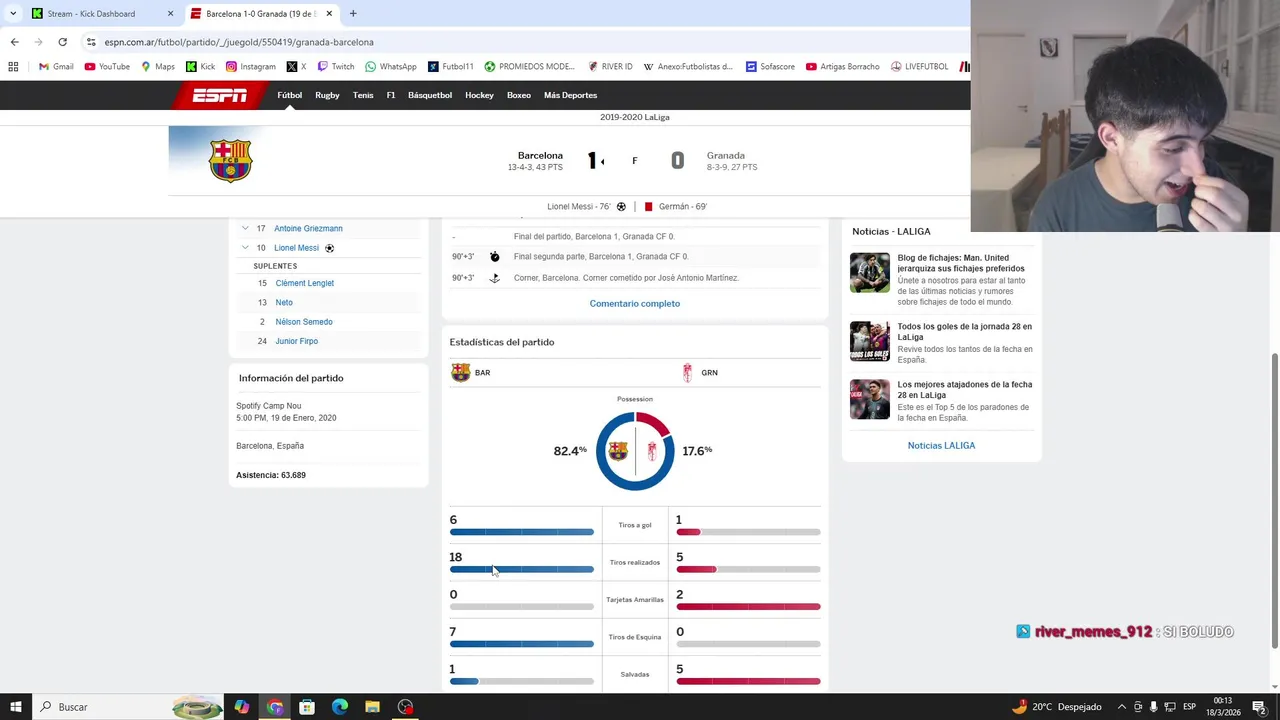Expand Lionel Messi player details
The width and height of the screenshot is (1280, 720).
click(x=245, y=248)
